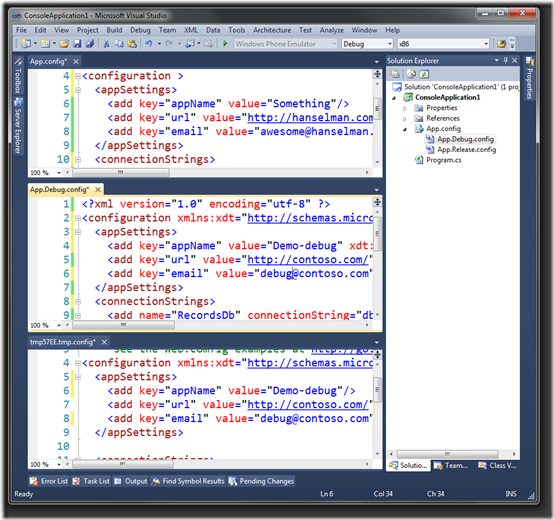This screenshot has width=554, height=520.
Task: Click the Refresh icon in Solution Explorer
Action: coord(424,74)
